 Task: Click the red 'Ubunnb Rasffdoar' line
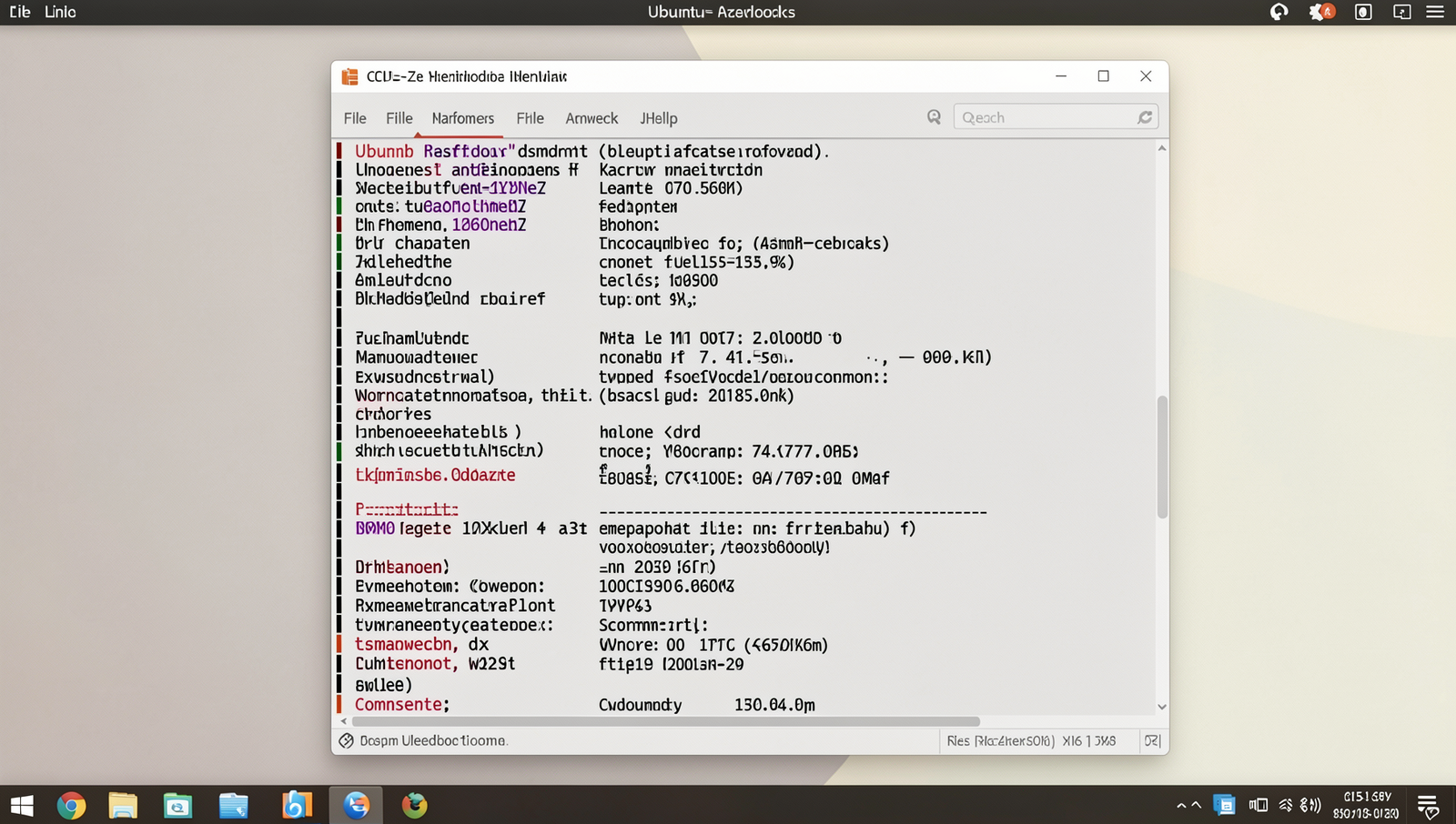[435, 151]
